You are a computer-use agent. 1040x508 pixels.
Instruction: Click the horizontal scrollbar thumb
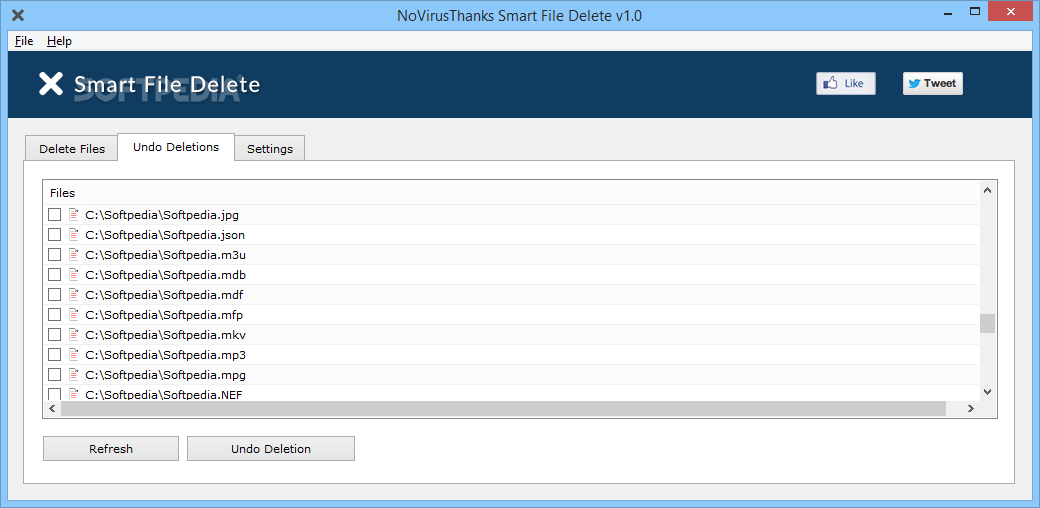(x=503, y=409)
